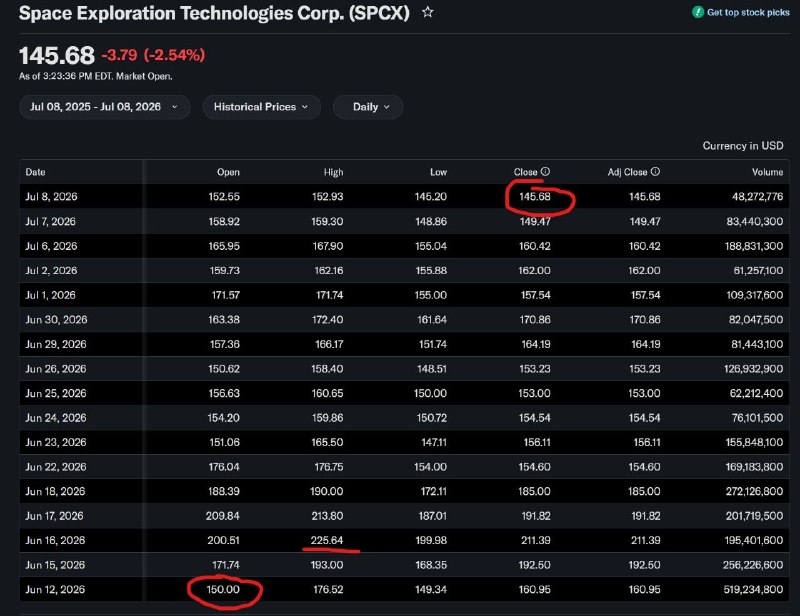Click the Close column info icon
Viewport: 800px width, 616px height.
545,171
